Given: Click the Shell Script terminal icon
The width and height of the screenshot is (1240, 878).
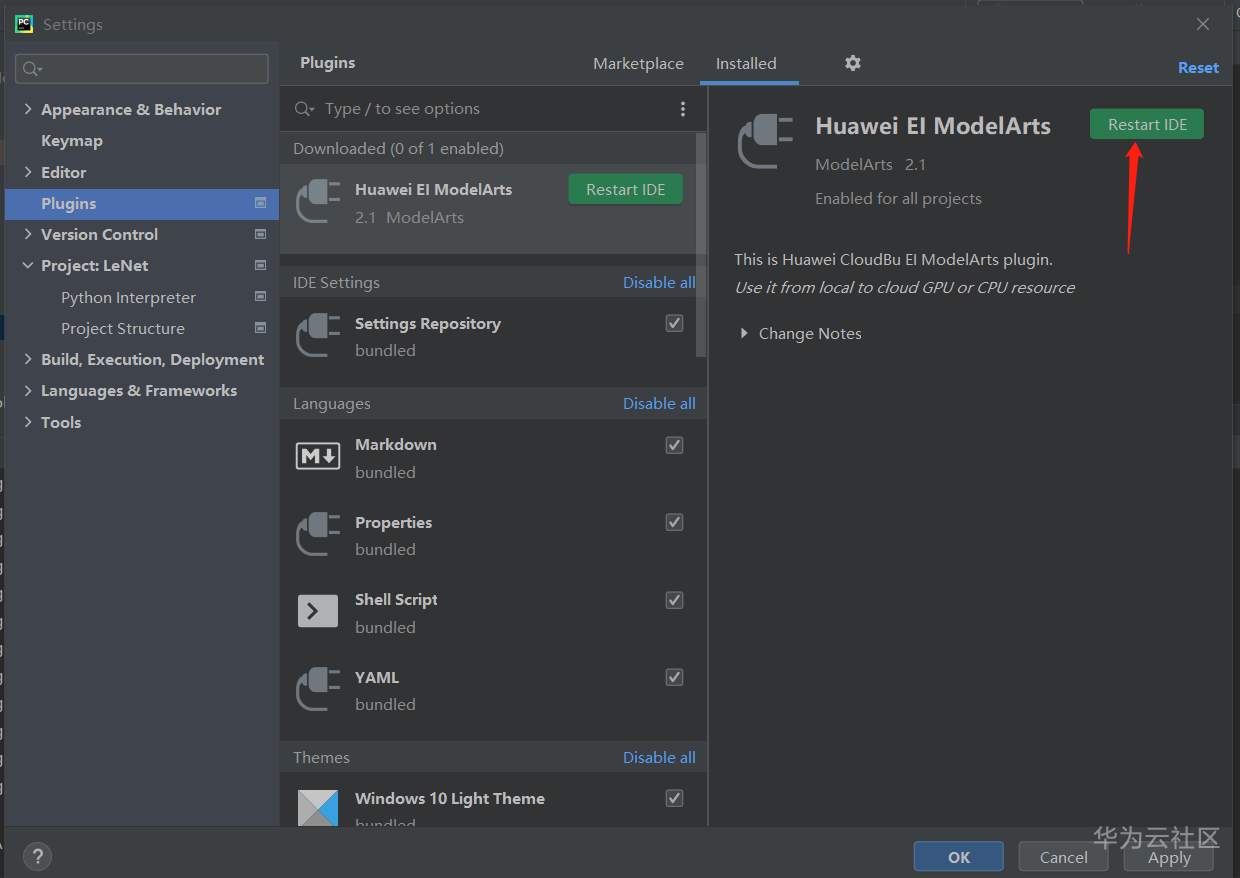Looking at the screenshot, I should (x=318, y=611).
